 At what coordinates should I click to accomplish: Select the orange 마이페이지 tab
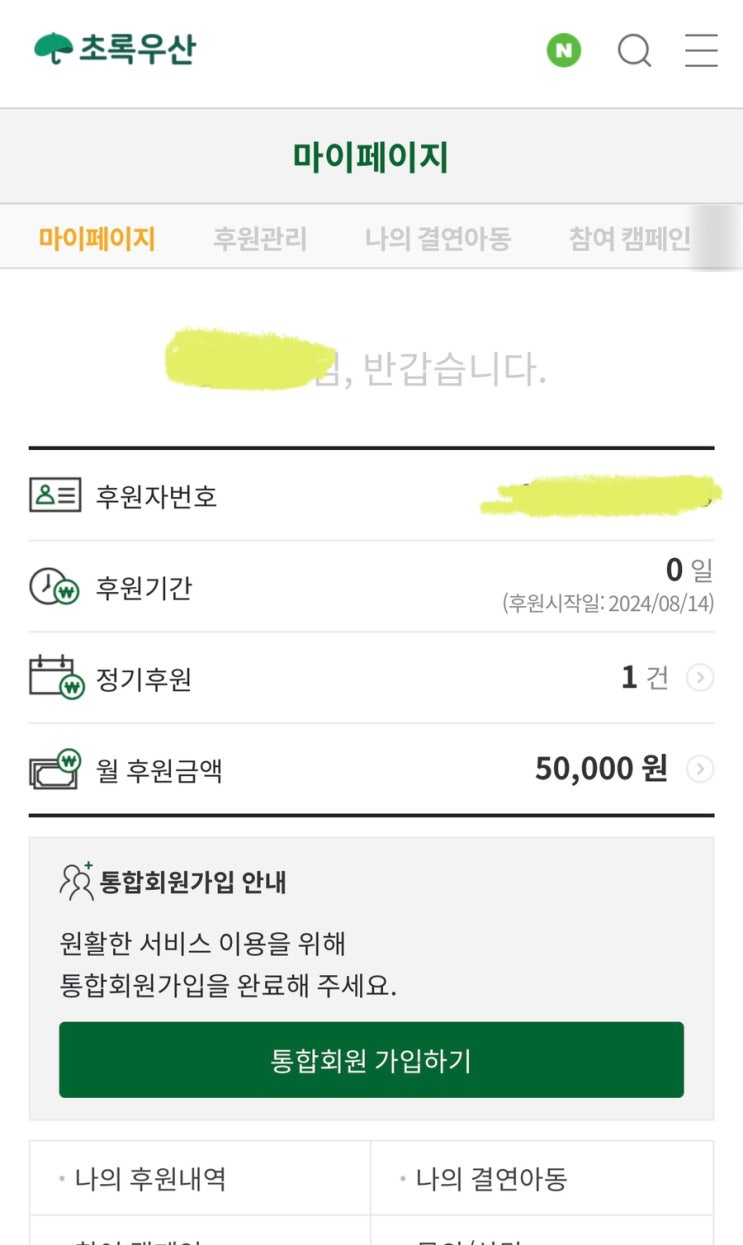(97, 239)
